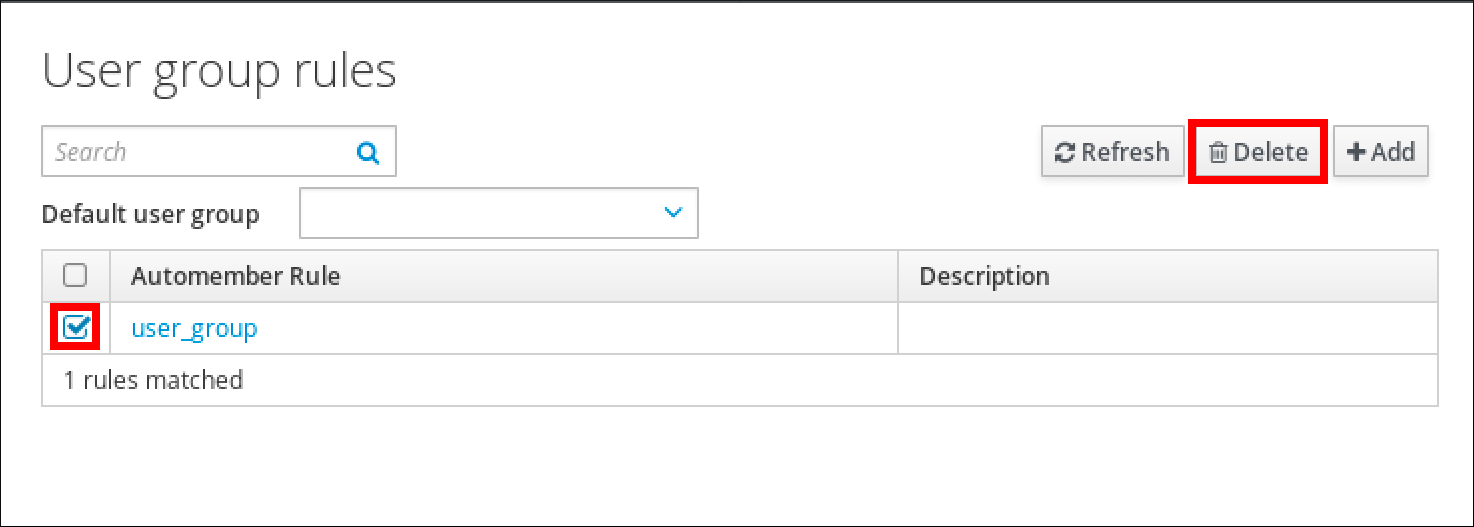Click the Description column header

click(984, 276)
